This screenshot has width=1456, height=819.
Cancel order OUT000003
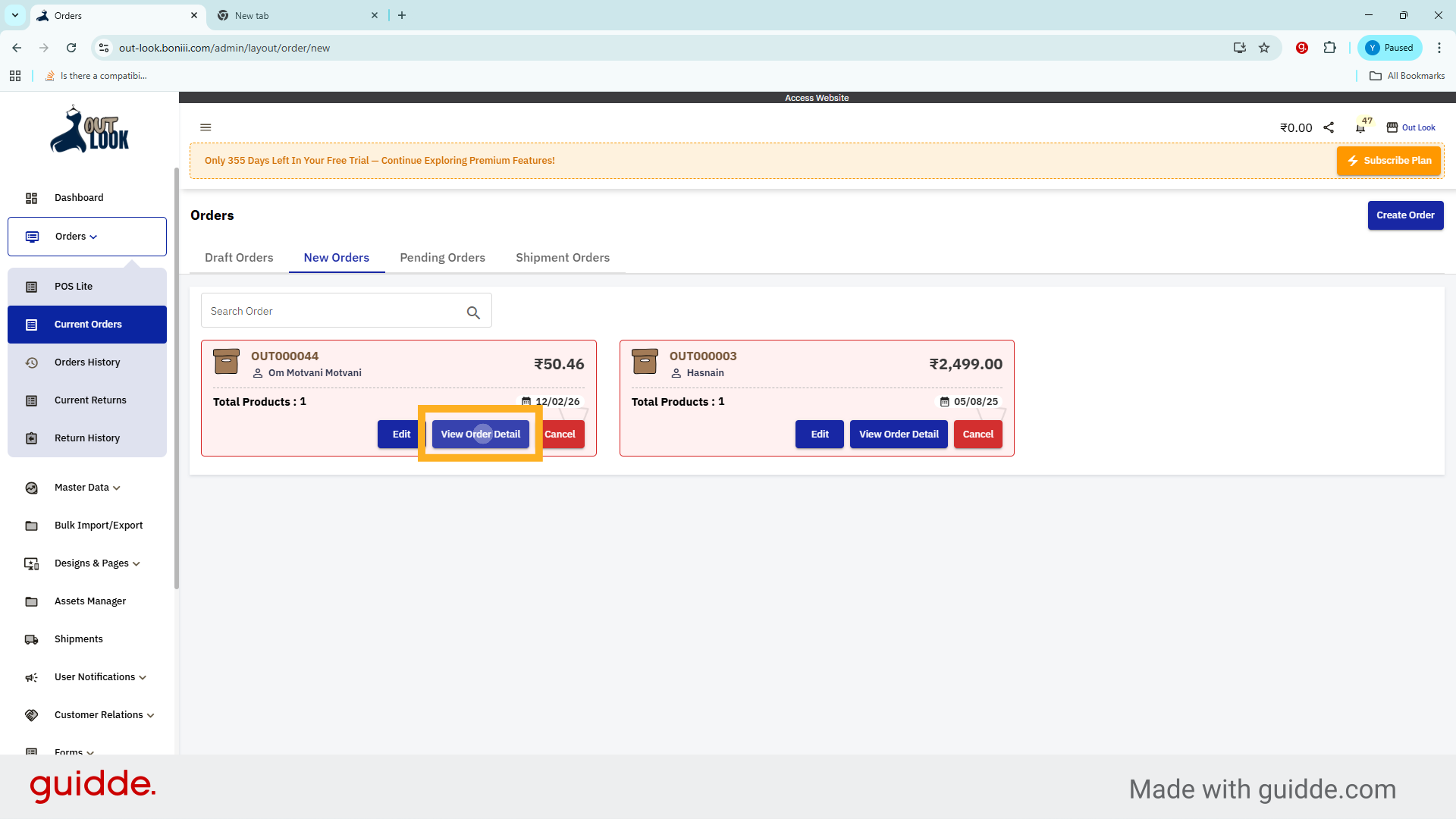tap(977, 435)
